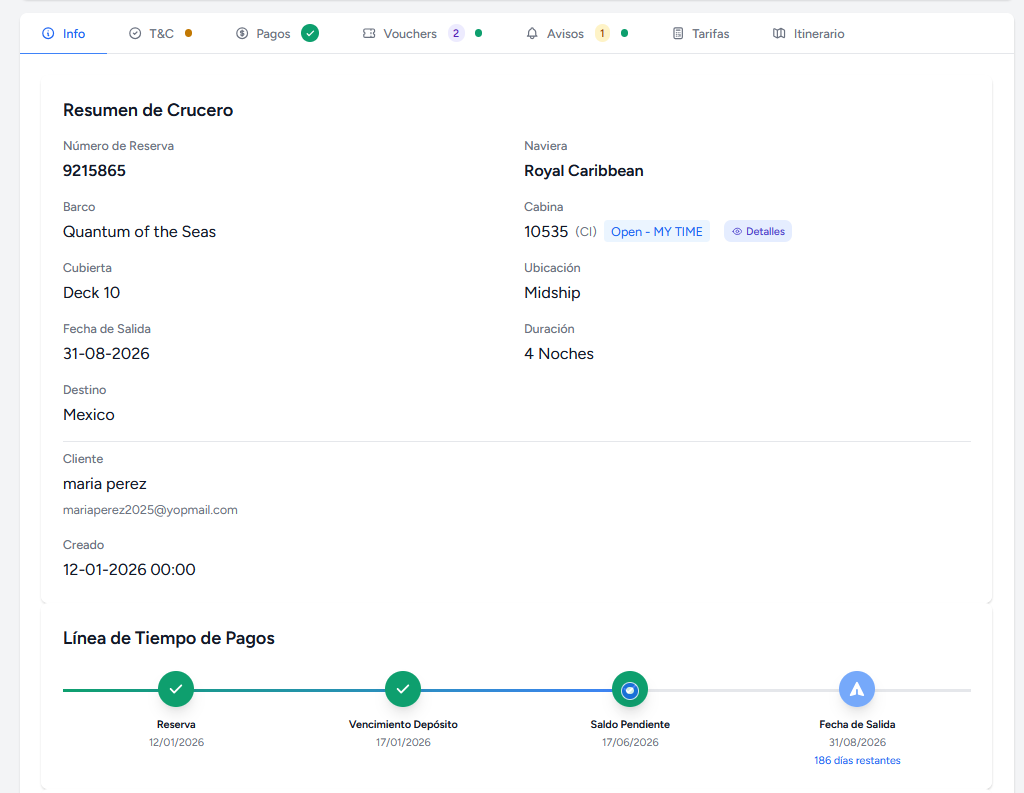Click the Reserva timeline checkmark marker
The width and height of the screenshot is (1024, 793).
[176, 689]
